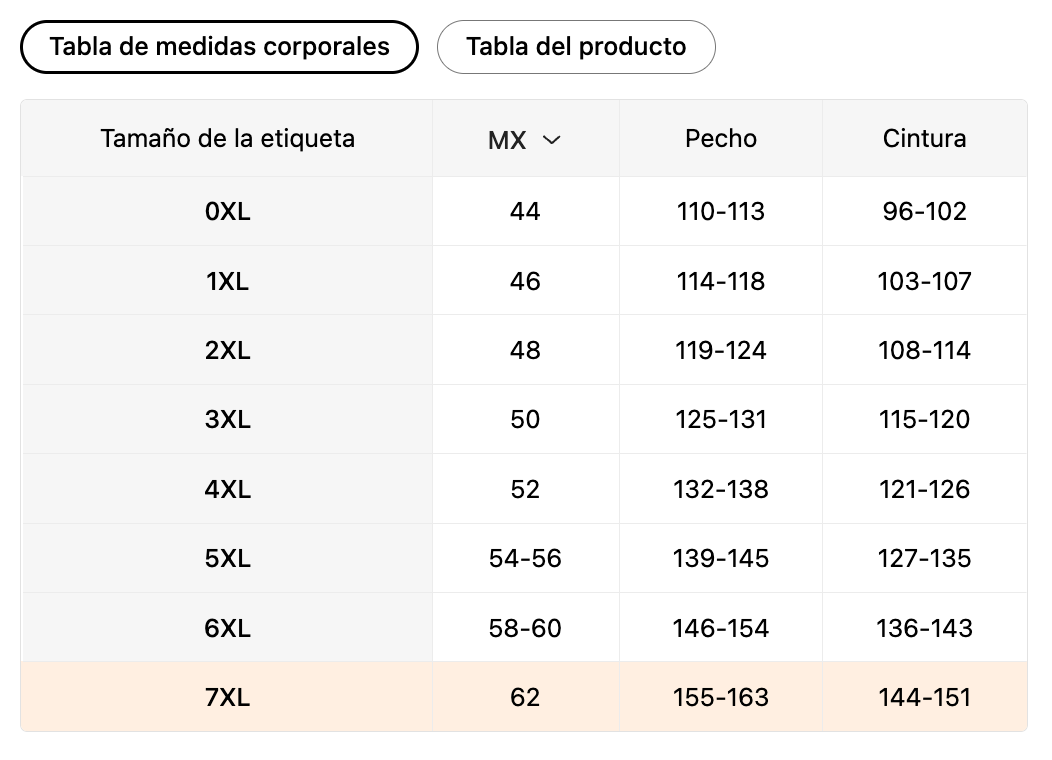Click the highlighted 7XL size row
The height and width of the screenshot is (760, 1052).
227,698
